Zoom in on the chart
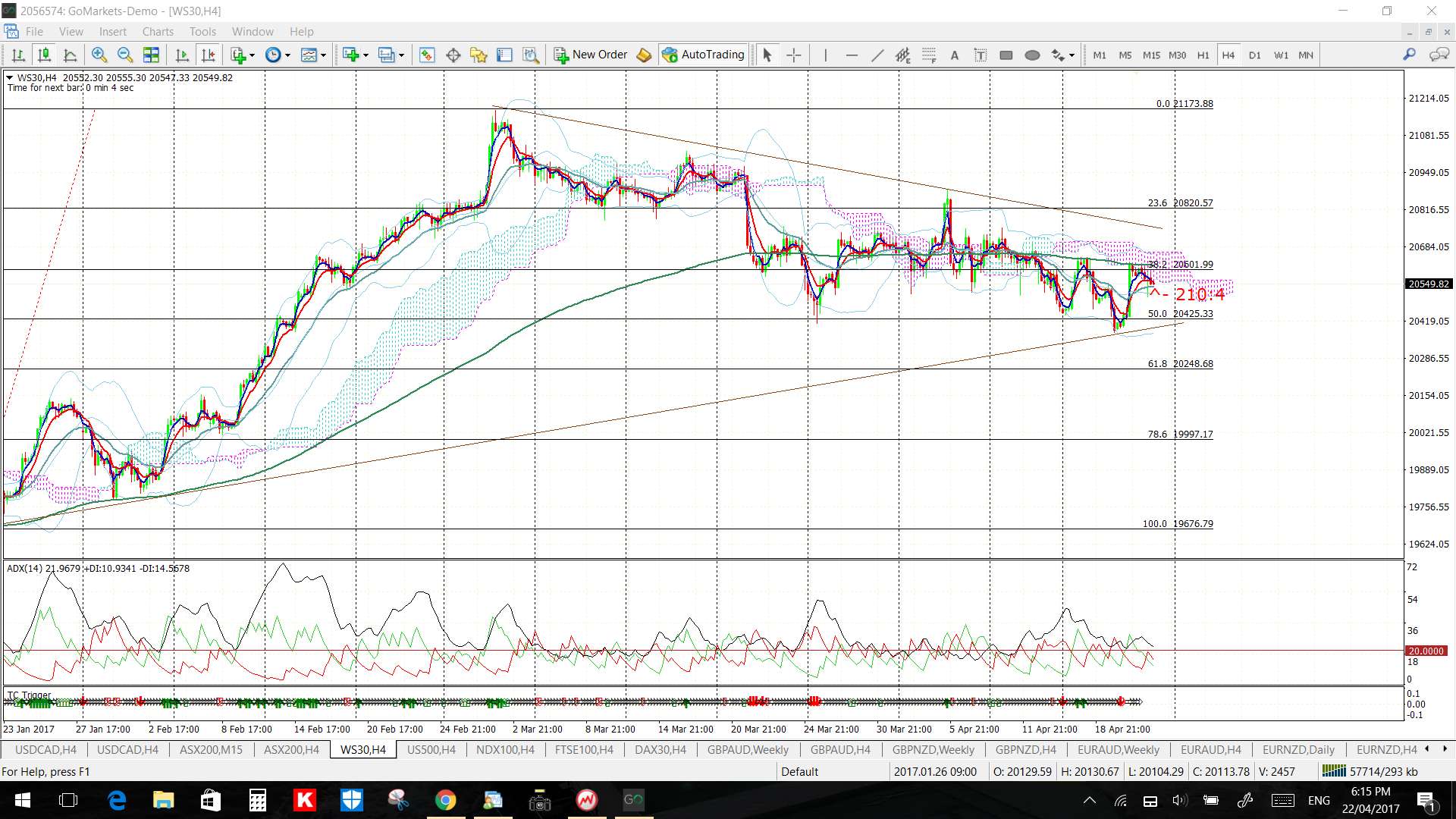1456x819 pixels. pos(99,55)
